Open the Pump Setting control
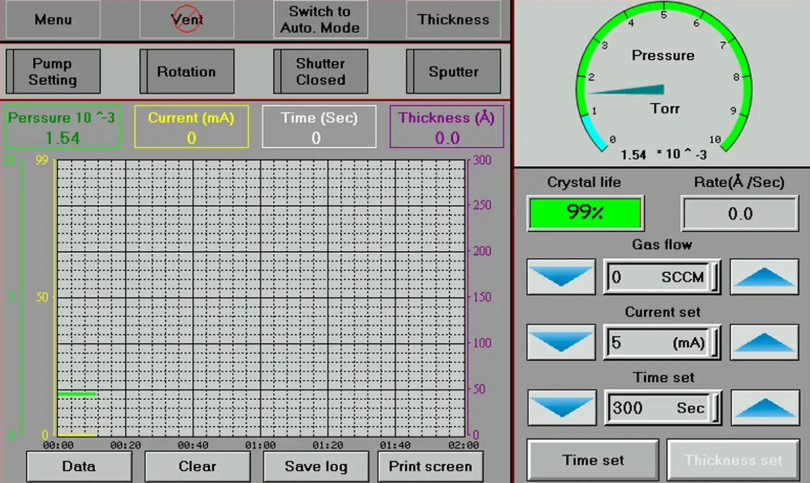 [x=53, y=71]
